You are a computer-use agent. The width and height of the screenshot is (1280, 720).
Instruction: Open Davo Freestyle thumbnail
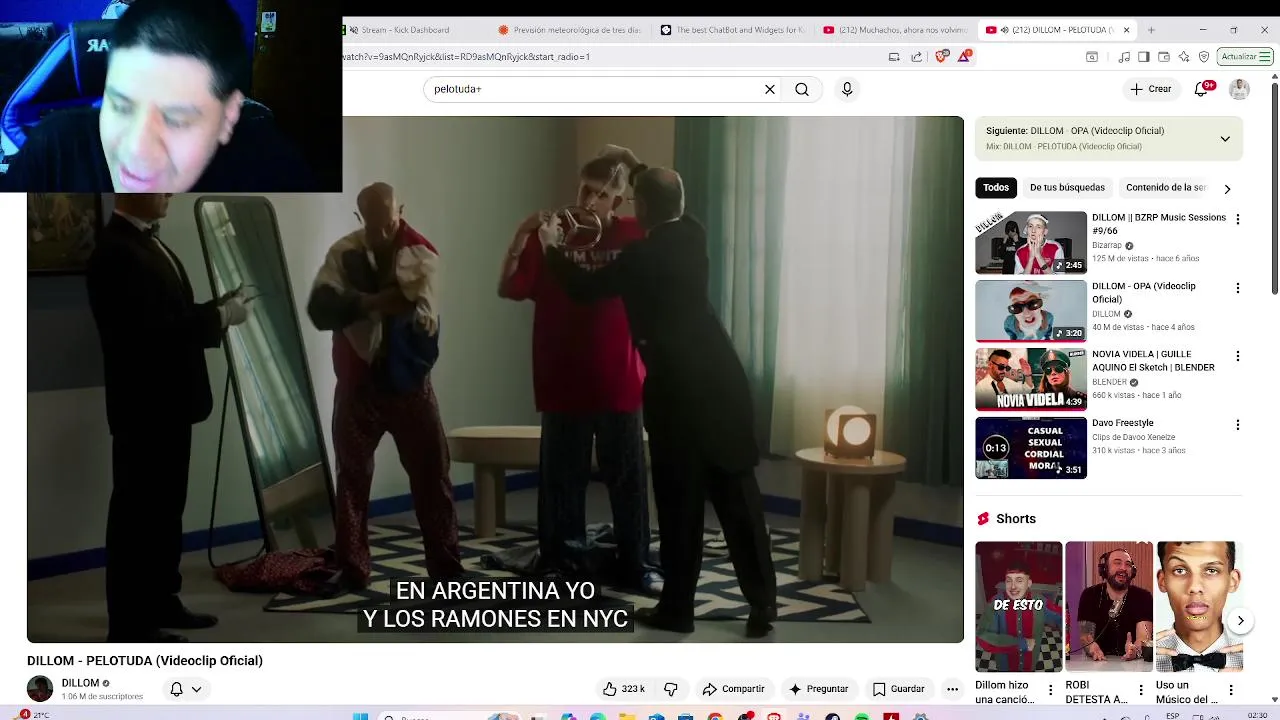(x=1031, y=448)
